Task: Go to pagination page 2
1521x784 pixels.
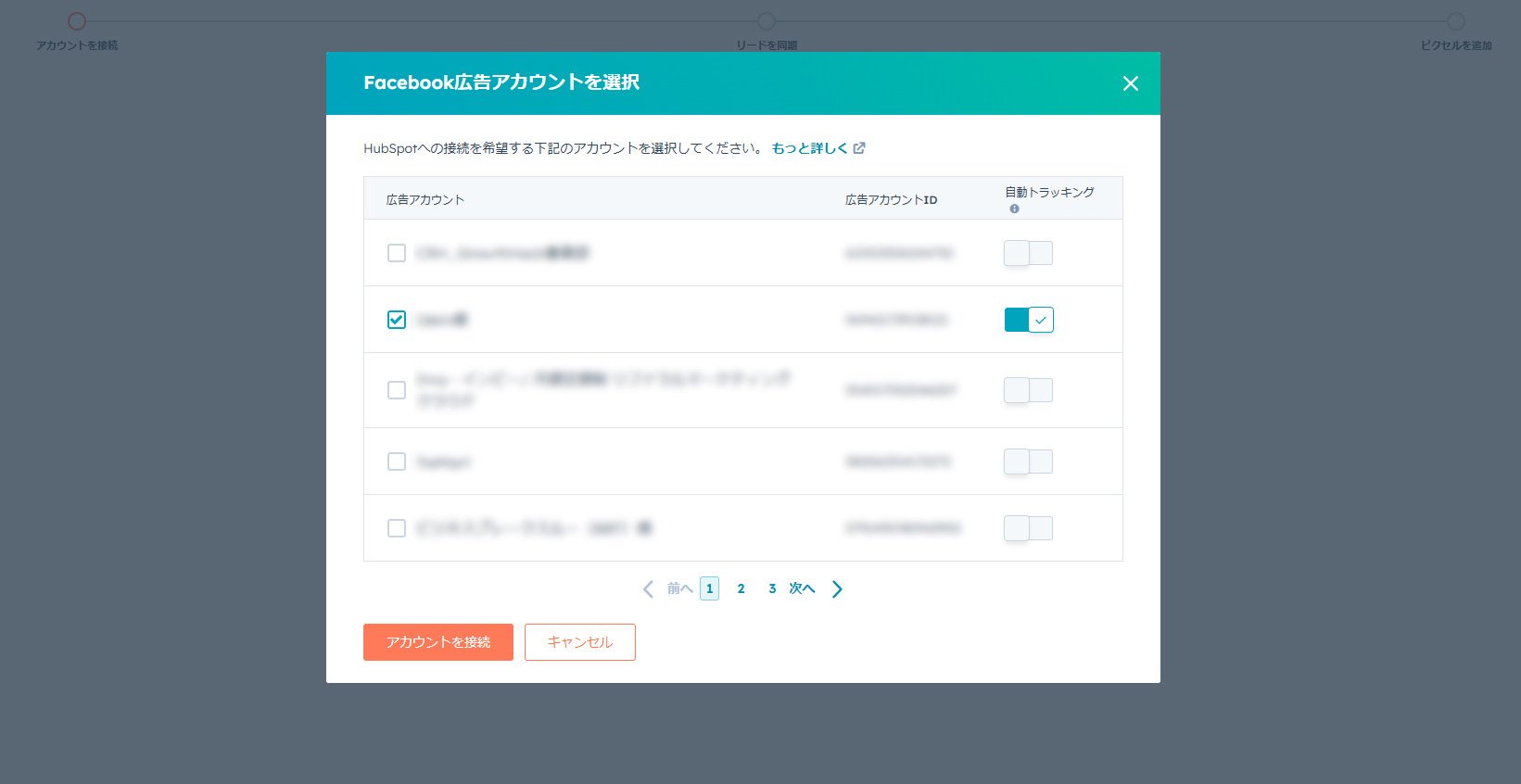Action: 741,588
